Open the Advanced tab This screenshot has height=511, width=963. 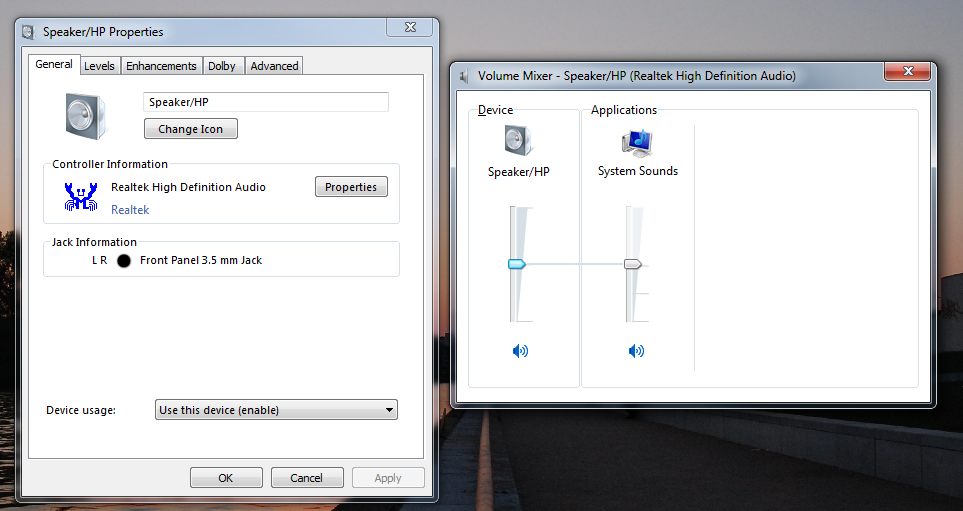pyautogui.click(x=274, y=66)
